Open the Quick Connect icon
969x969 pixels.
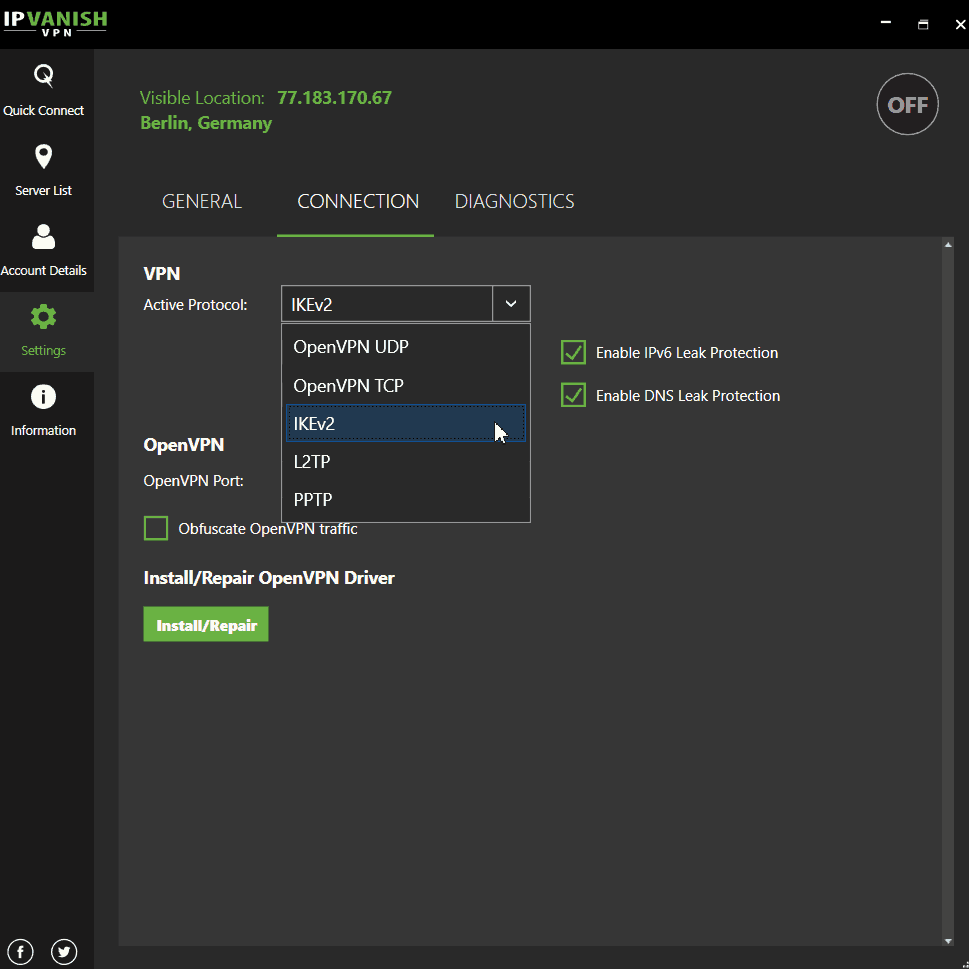click(43, 76)
